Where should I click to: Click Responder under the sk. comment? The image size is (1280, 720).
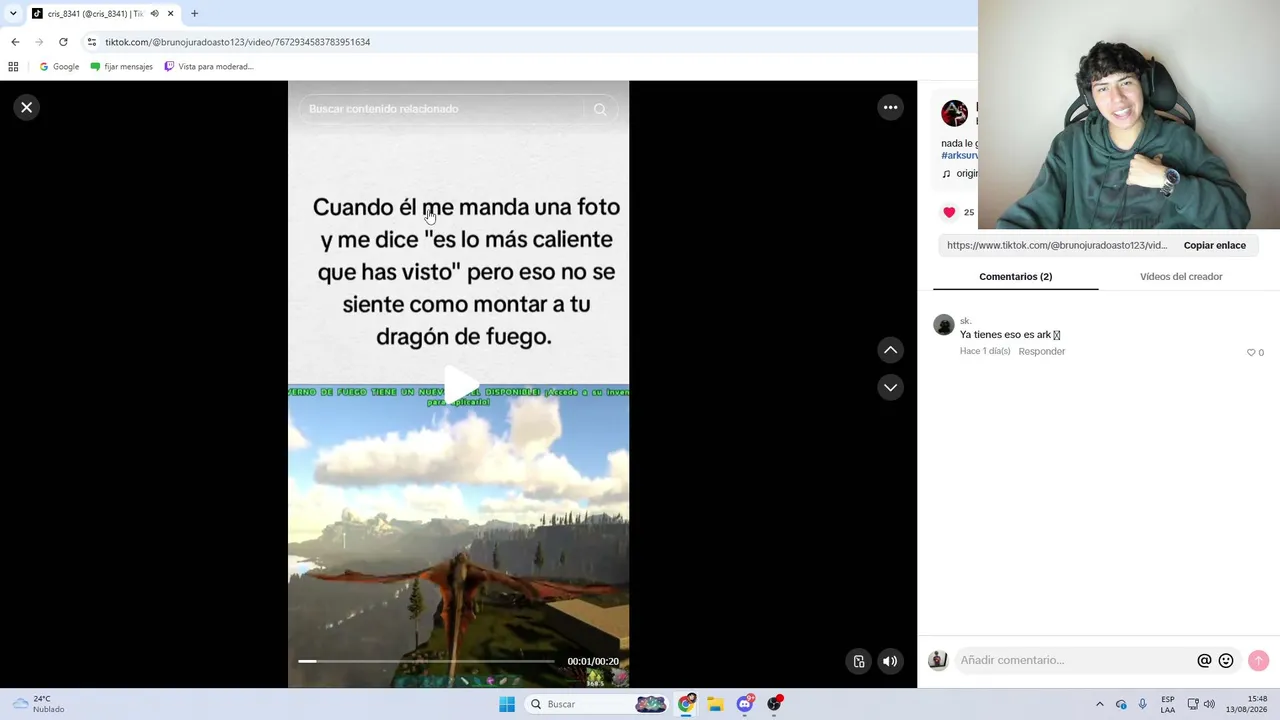[x=1041, y=352]
